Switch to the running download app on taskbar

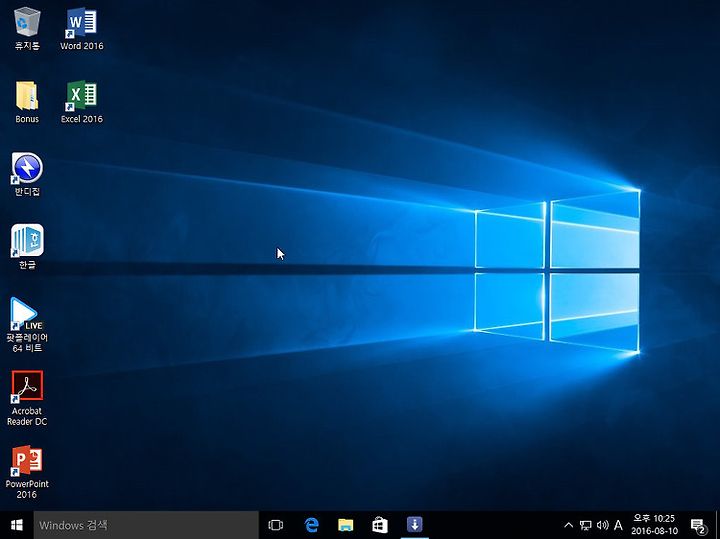[x=415, y=525]
